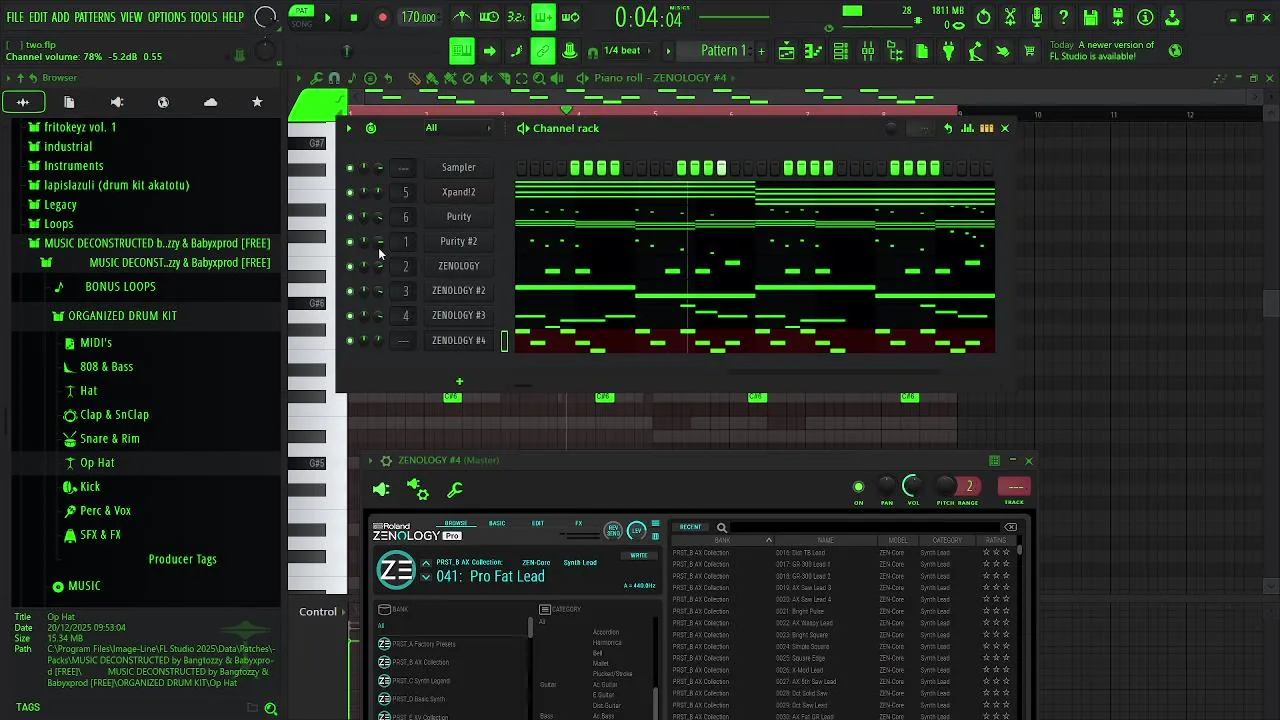Open the ZENOLOGY #2 channel button
1280x720 pixels.
pyautogui.click(x=459, y=291)
